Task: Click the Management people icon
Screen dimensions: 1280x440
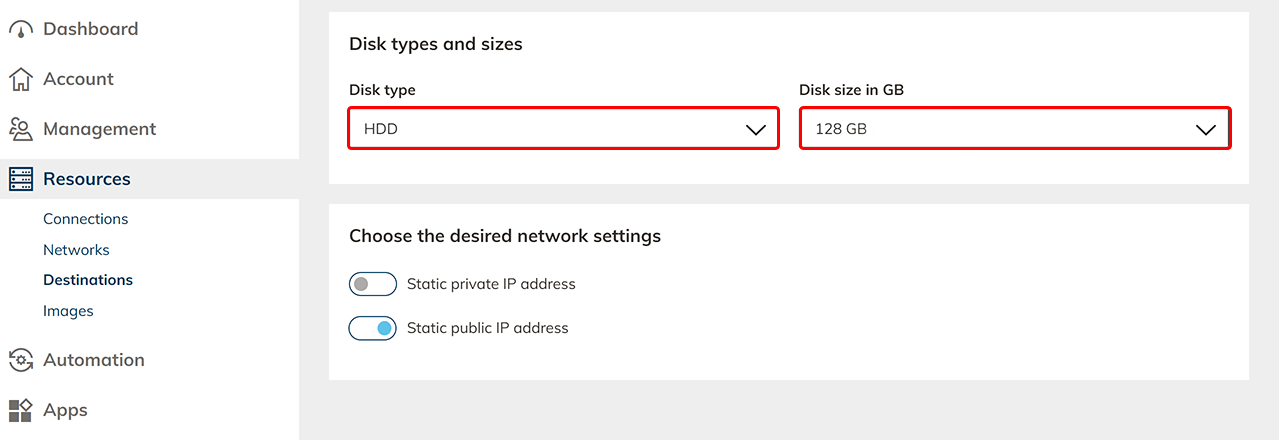Action: coord(20,129)
